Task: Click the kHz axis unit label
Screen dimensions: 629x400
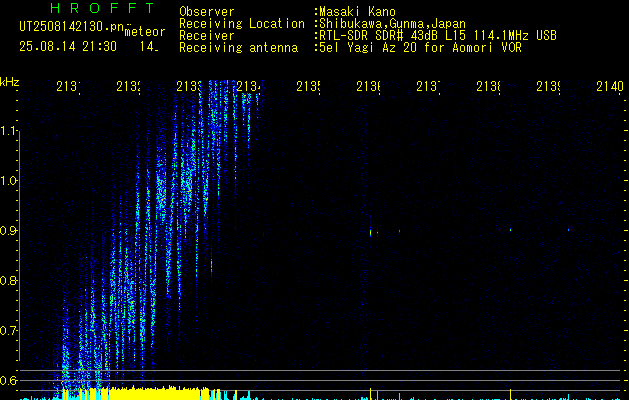Action: pos(9,82)
